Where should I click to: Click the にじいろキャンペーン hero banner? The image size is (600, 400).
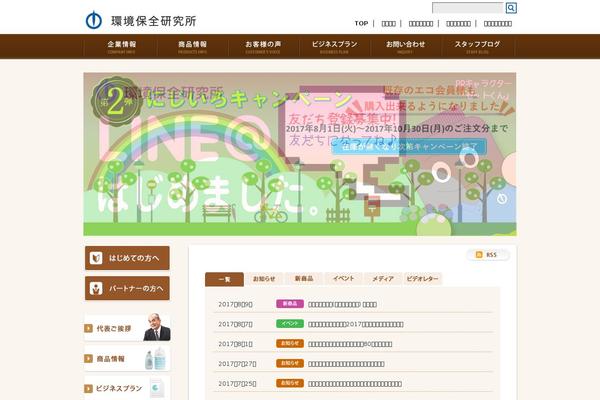300,154
